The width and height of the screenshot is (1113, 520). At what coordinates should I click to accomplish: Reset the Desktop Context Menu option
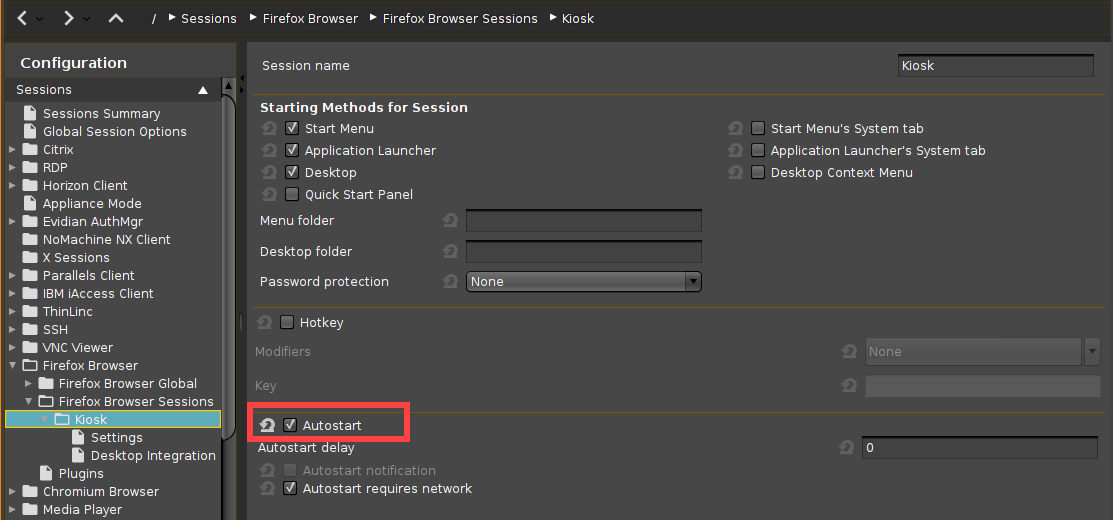pos(735,173)
